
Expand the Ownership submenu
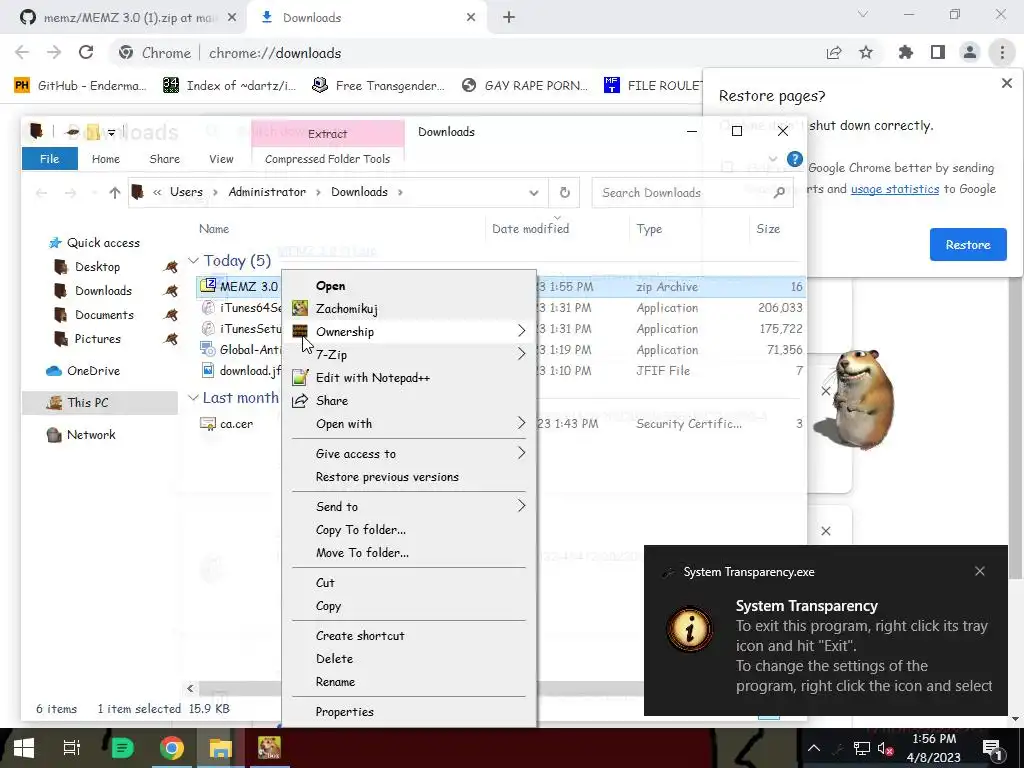click(x=409, y=332)
